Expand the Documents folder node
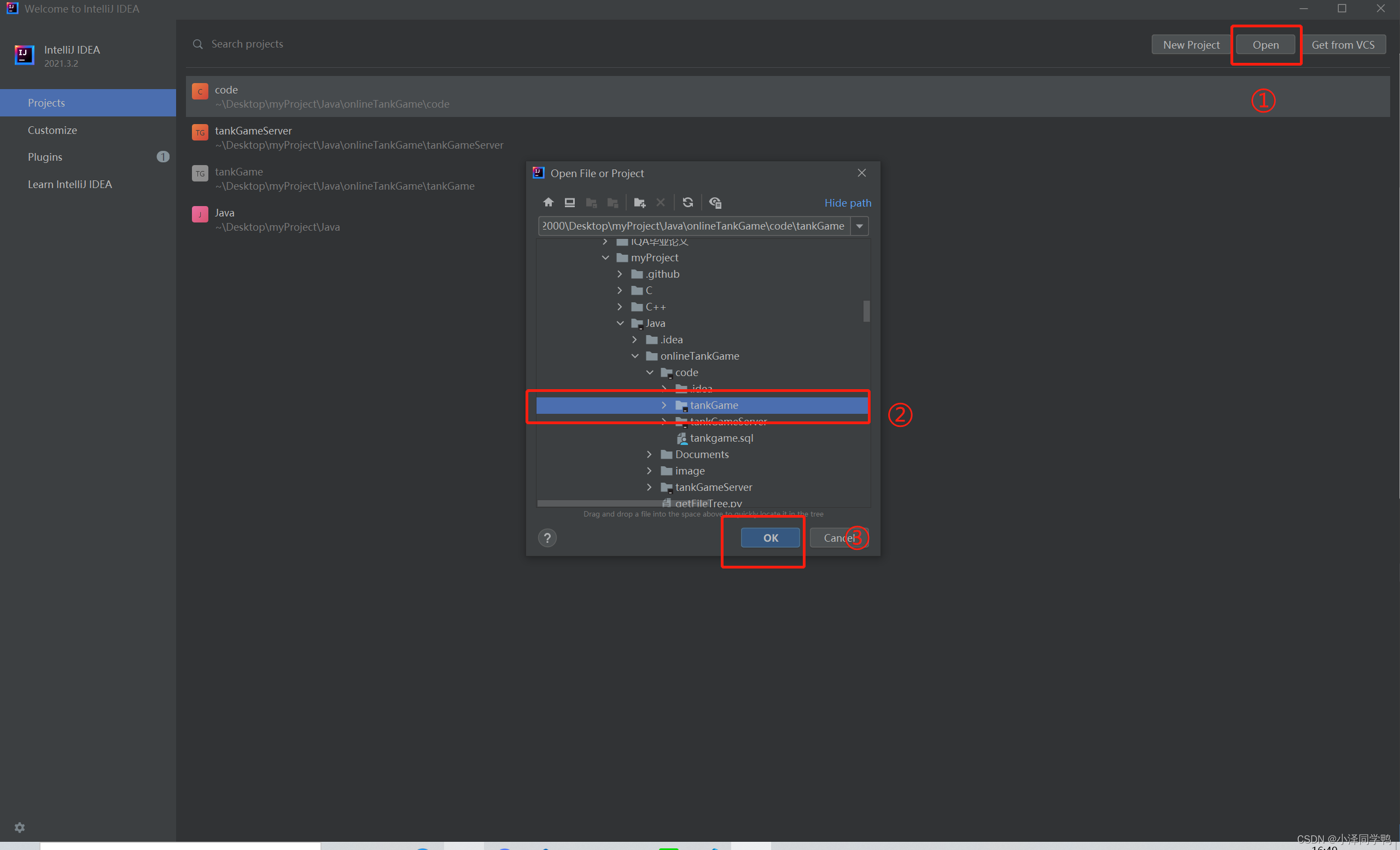This screenshot has width=1400, height=850. pos(650,454)
